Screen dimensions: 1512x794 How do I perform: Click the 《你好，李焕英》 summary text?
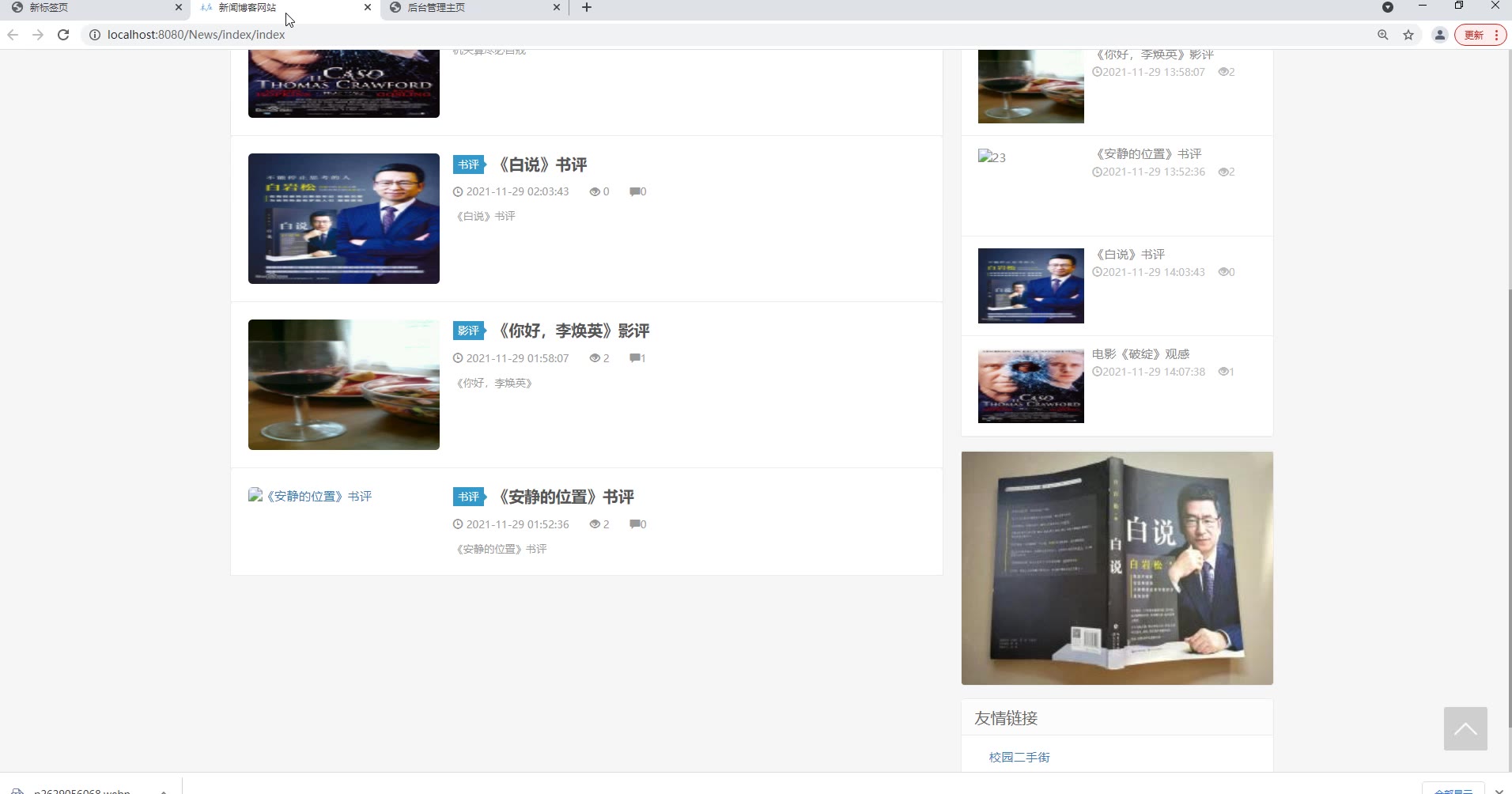[495, 383]
